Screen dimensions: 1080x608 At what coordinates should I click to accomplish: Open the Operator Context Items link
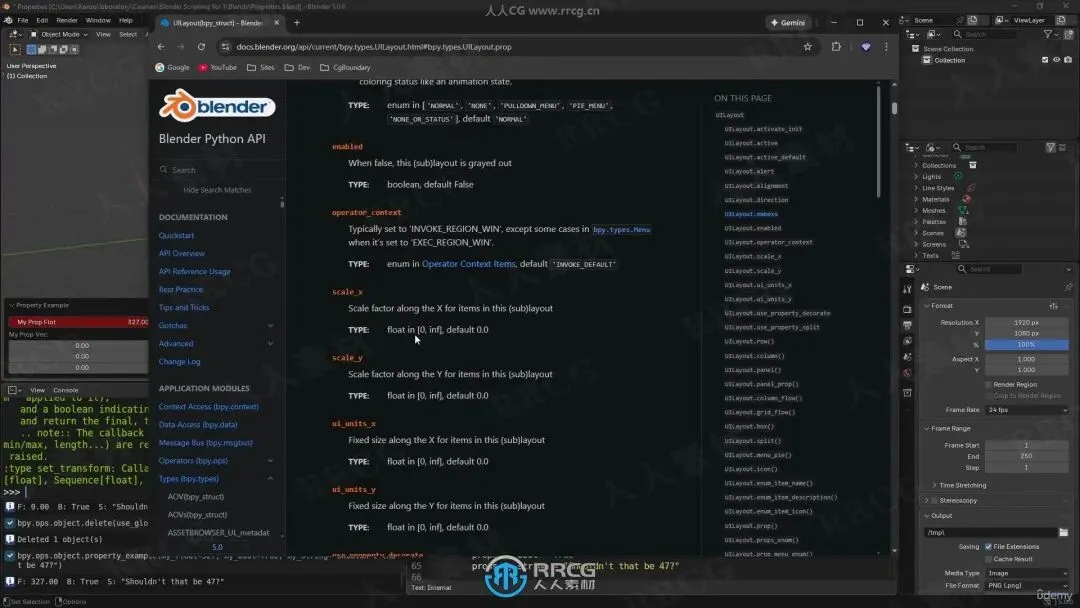coord(468,264)
